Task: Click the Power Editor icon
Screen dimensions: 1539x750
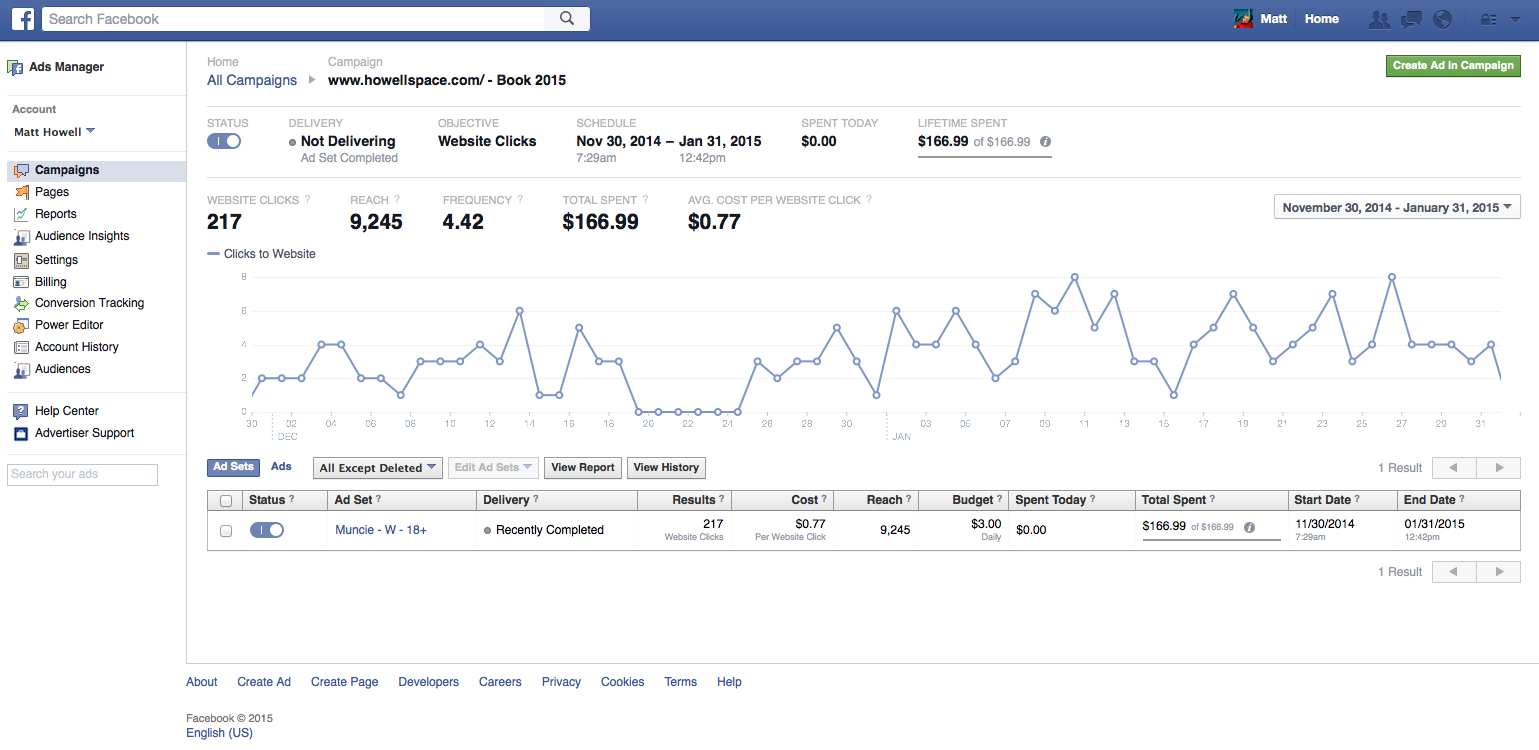Action: 22,325
